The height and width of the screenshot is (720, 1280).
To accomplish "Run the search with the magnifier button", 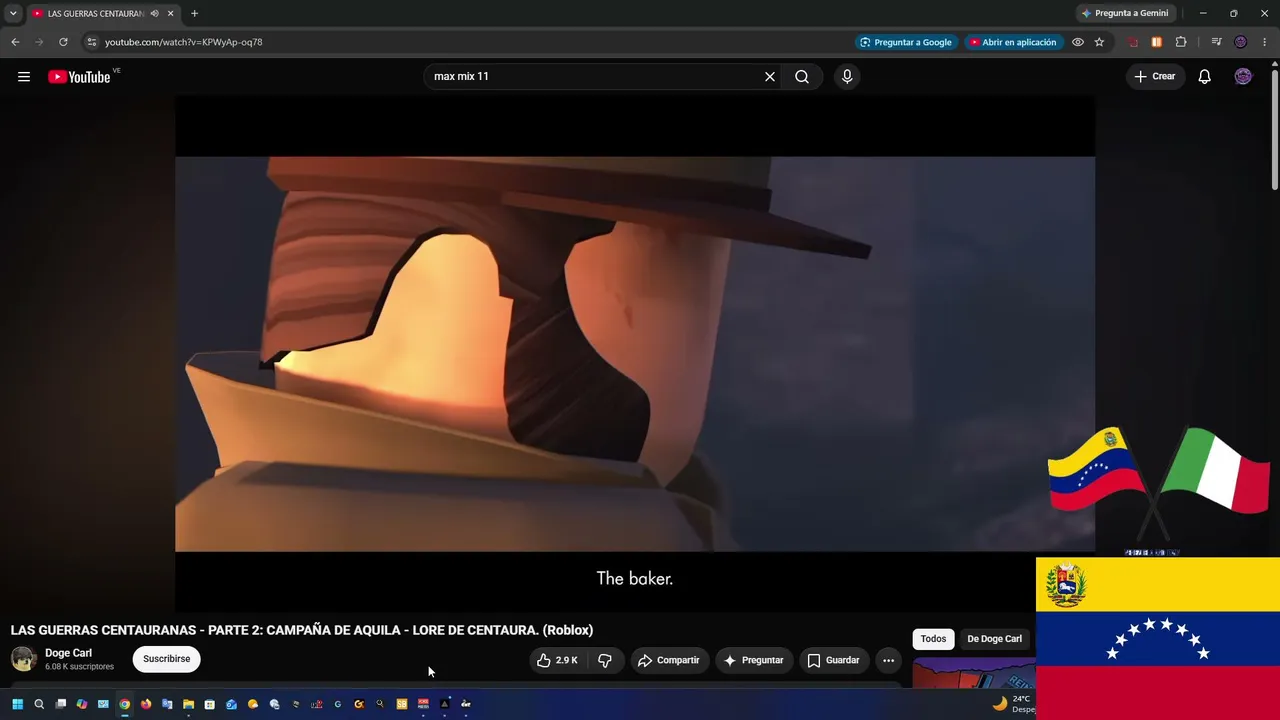I will tap(802, 77).
